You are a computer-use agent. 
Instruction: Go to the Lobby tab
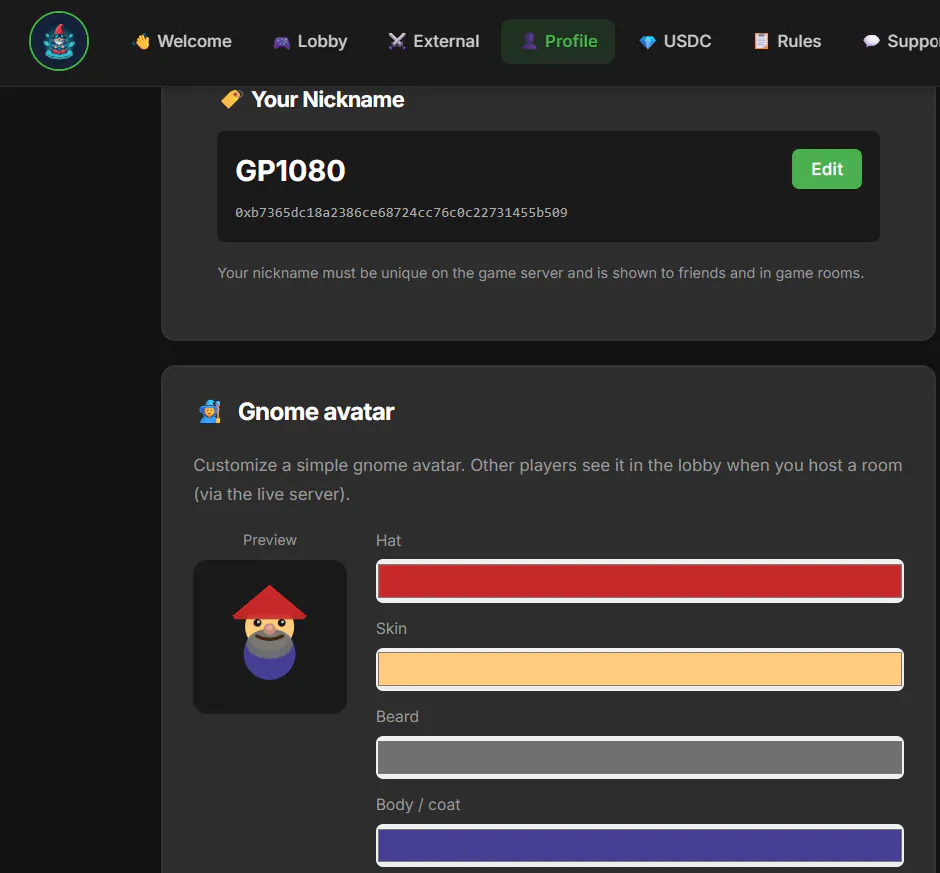point(311,41)
